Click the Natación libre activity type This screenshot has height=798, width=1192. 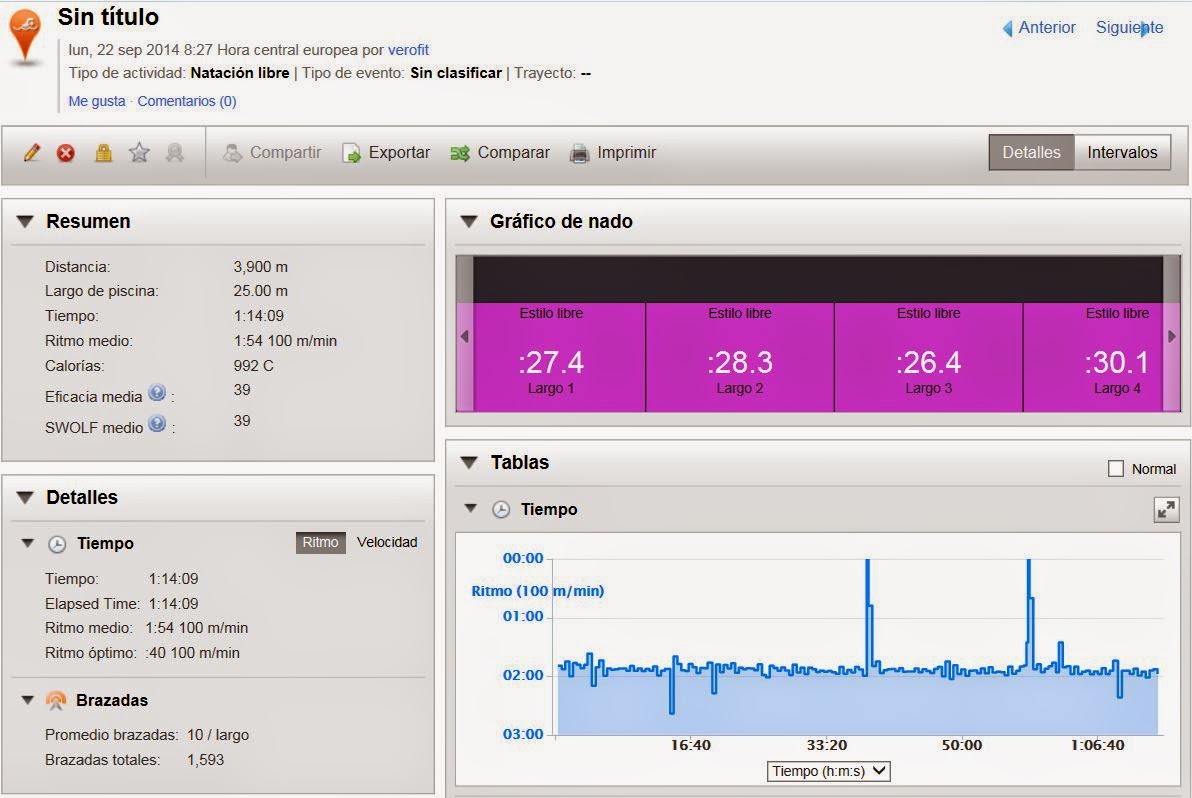(x=239, y=73)
